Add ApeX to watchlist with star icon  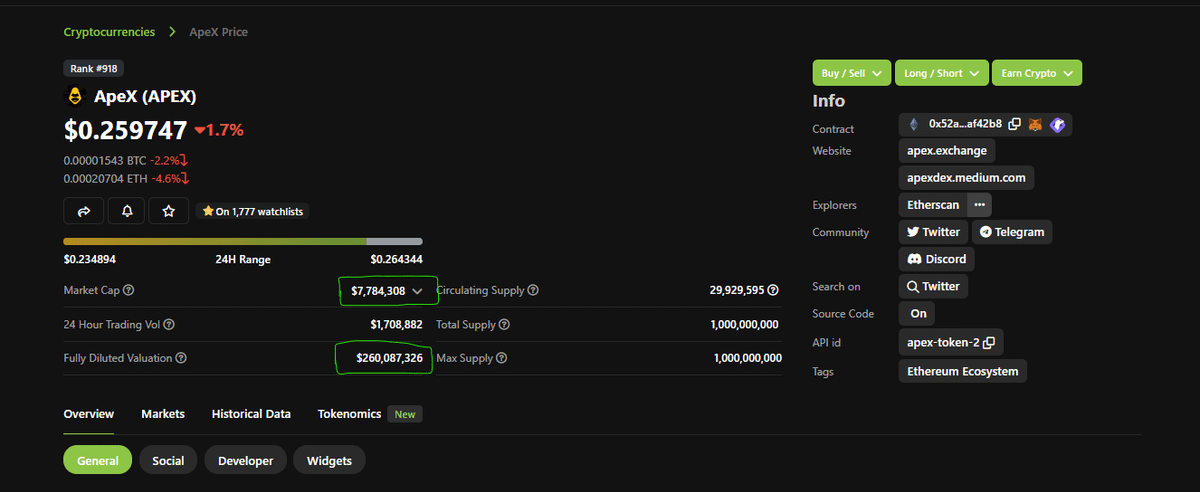(168, 211)
